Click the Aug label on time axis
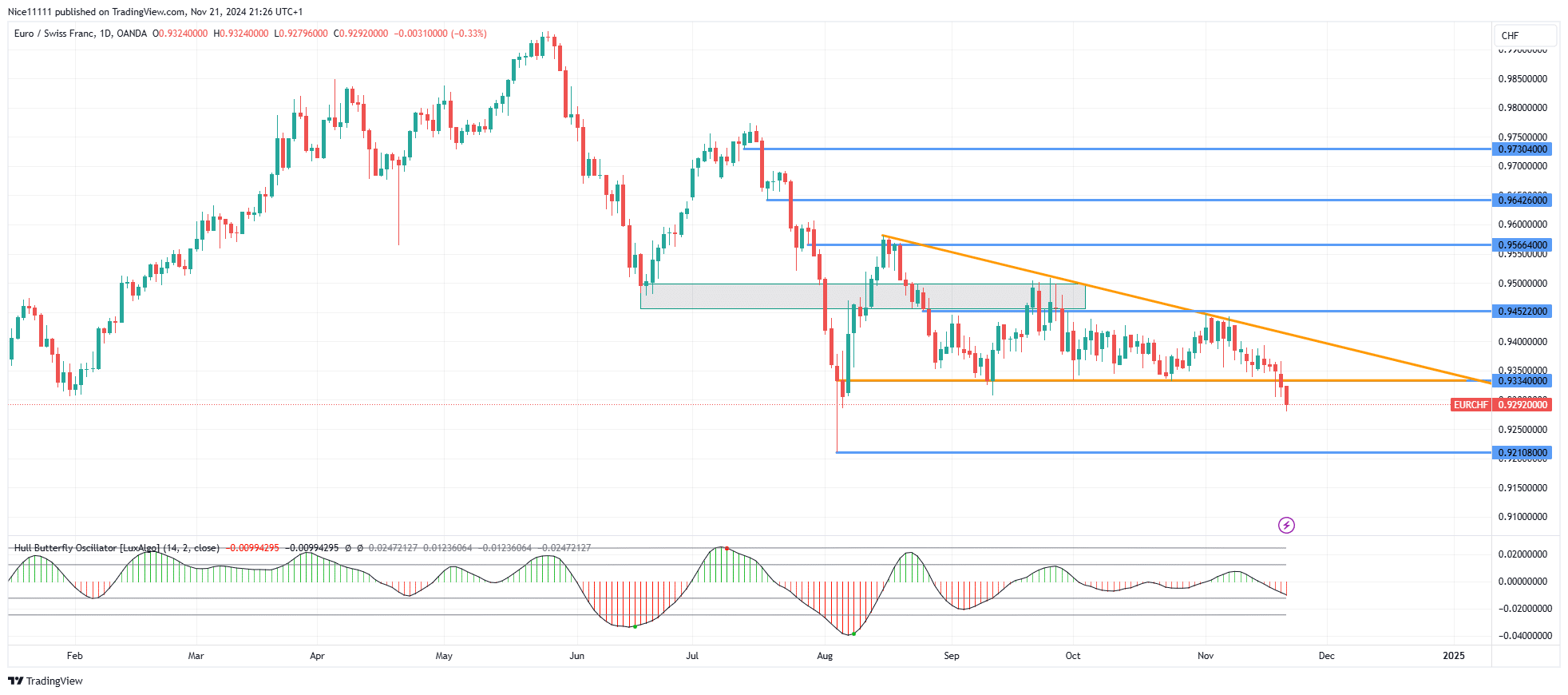 pyautogui.click(x=825, y=656)
